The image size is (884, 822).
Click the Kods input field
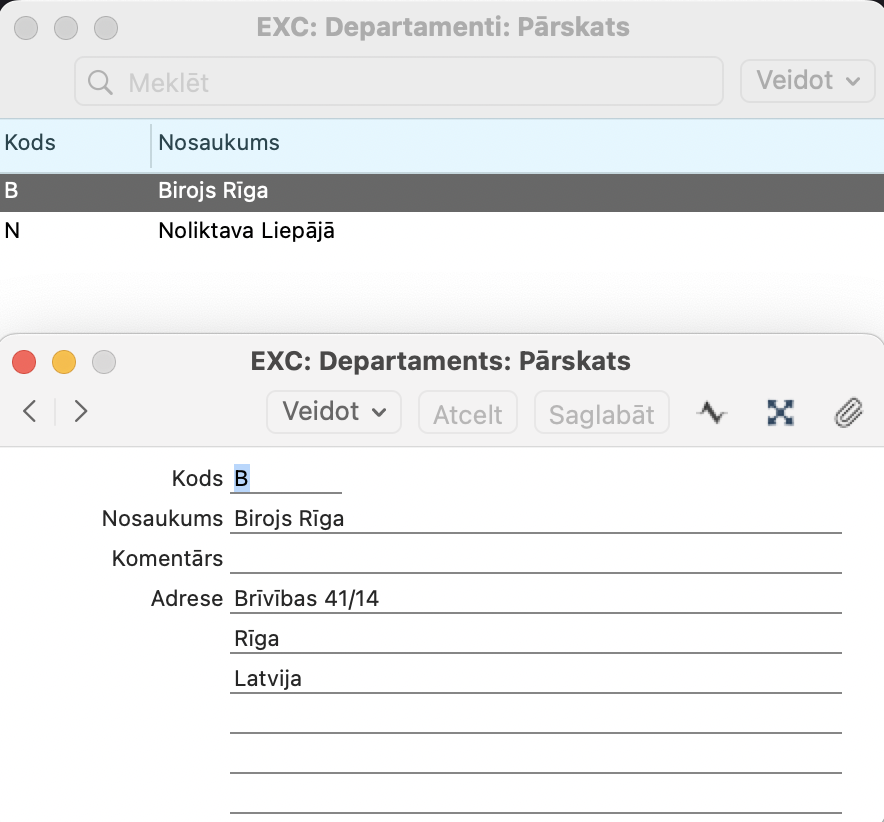286,479
